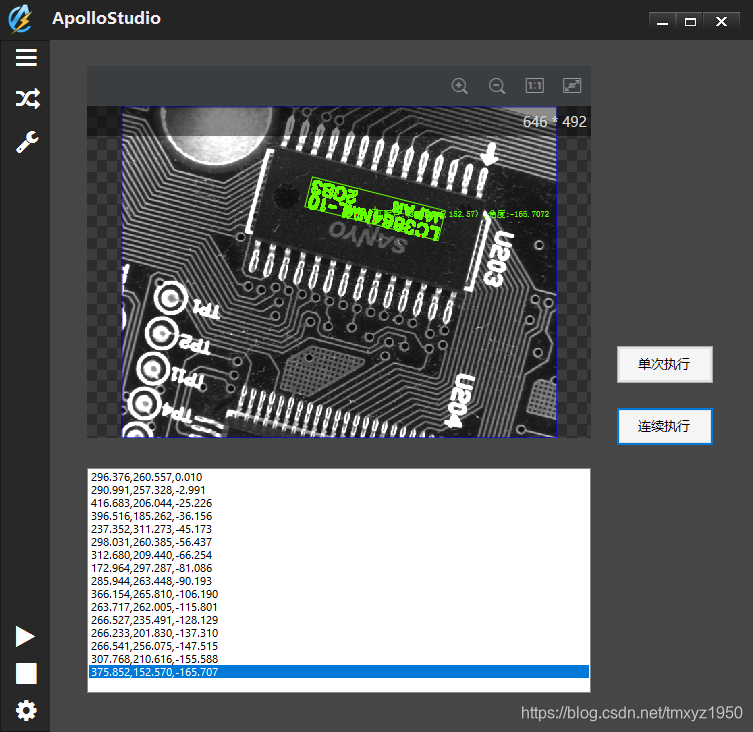Viewport: 753px width, 732px height.
Task: Select result row 307.768,210.616,-155.588
Action: (339, 659)
